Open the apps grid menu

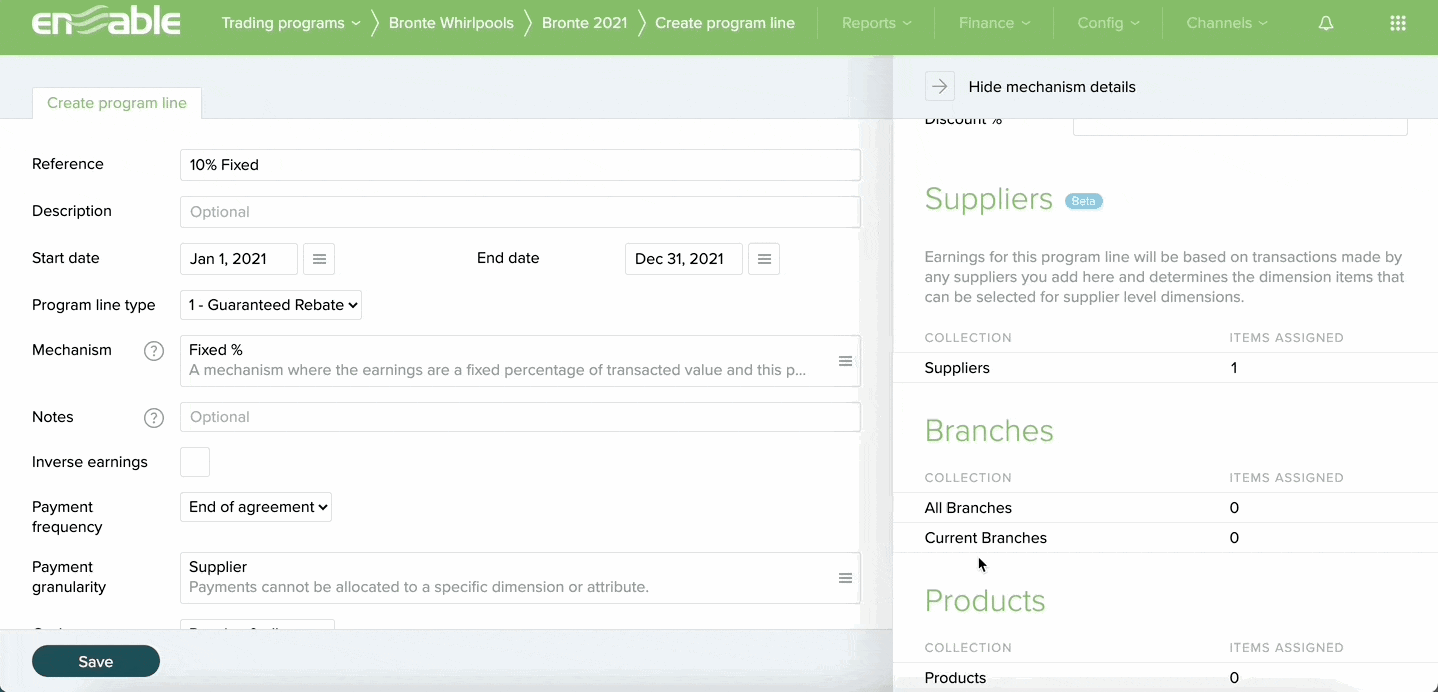[x=1398, y=23]
